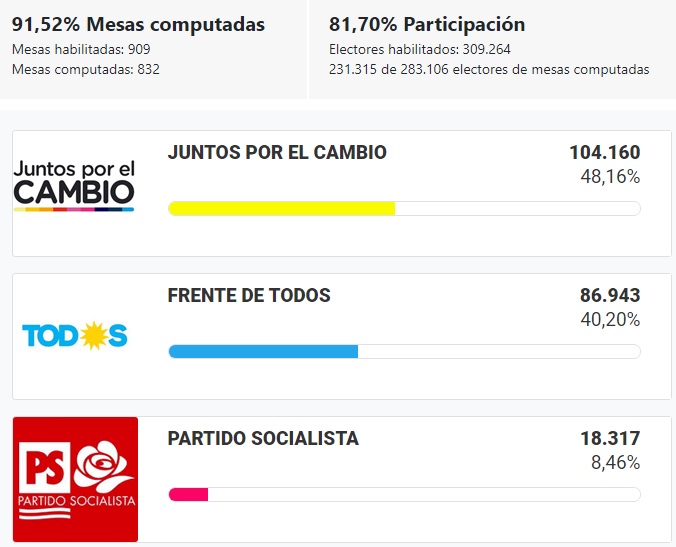Click the 104.160 vote count
Viewport: 676px width, 547px height.
pos(604,153)
